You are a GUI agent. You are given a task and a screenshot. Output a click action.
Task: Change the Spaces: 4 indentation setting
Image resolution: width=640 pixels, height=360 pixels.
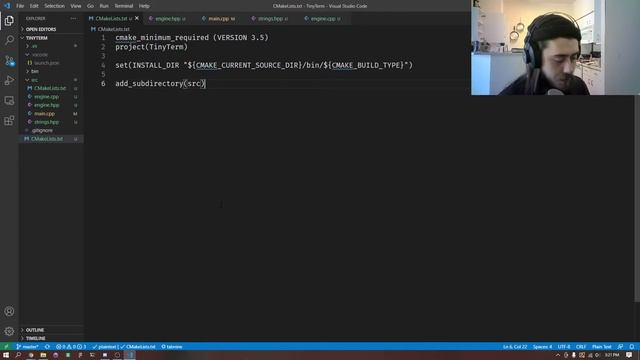[542, 347]
